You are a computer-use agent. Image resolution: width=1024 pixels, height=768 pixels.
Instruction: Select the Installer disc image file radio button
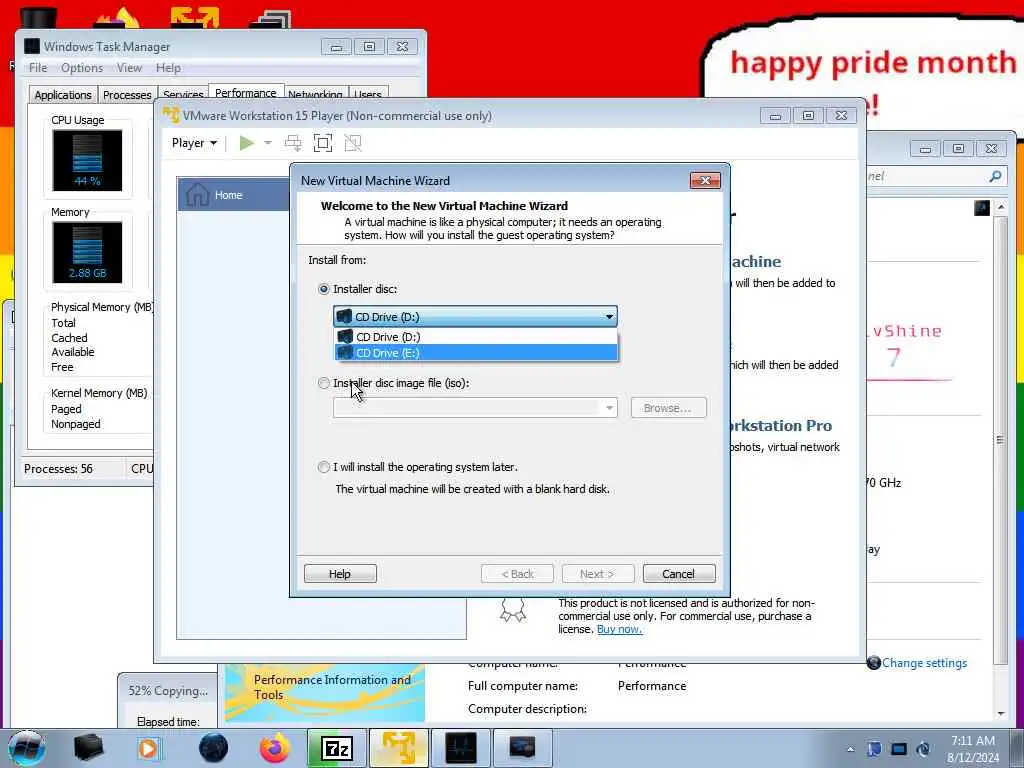point(323,383)
